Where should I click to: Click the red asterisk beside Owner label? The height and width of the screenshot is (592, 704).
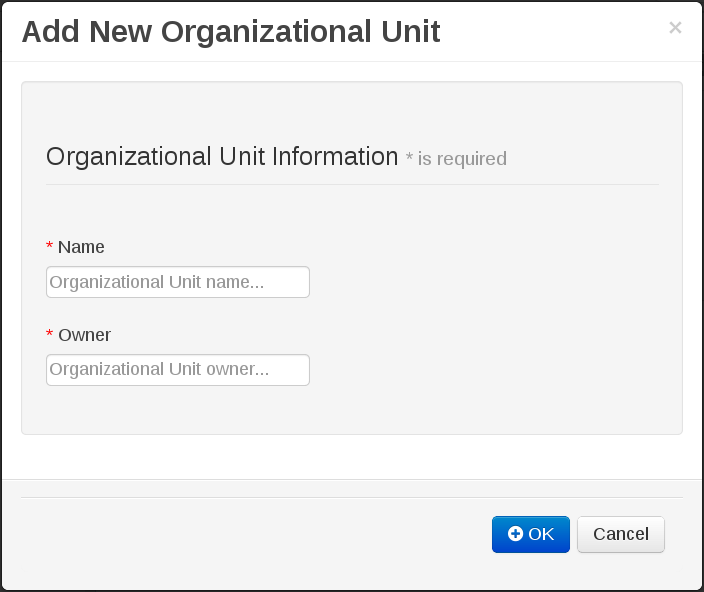click(x=49, y=334)
